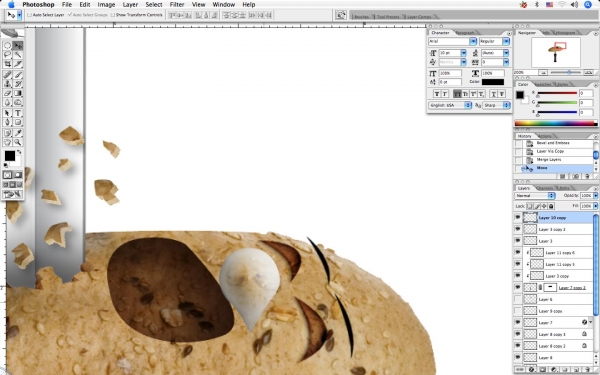Select the Notes tool
The image size is (600, 375).
[7, 133]
